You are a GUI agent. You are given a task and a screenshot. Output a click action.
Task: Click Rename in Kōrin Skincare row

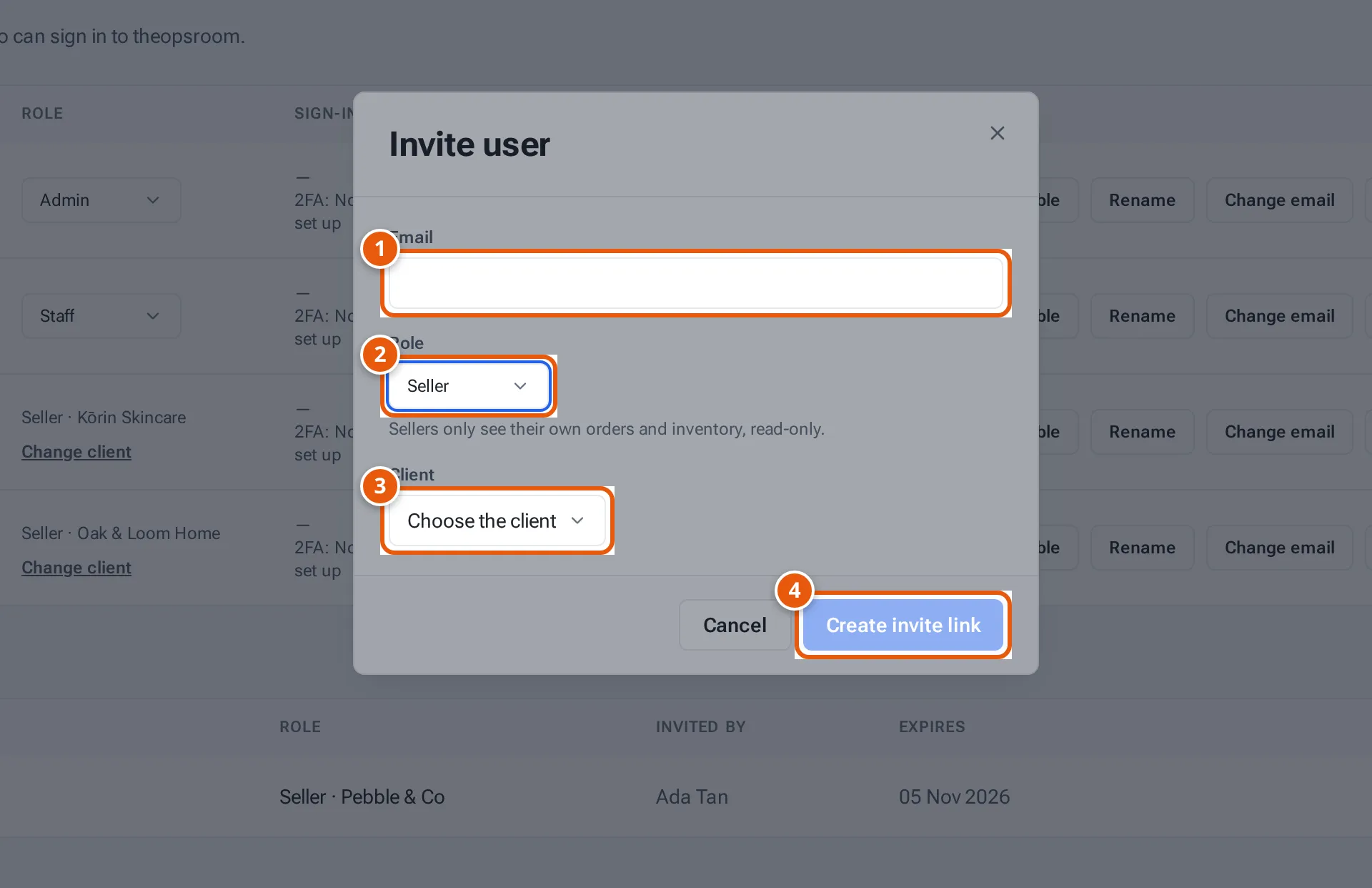1142,432
